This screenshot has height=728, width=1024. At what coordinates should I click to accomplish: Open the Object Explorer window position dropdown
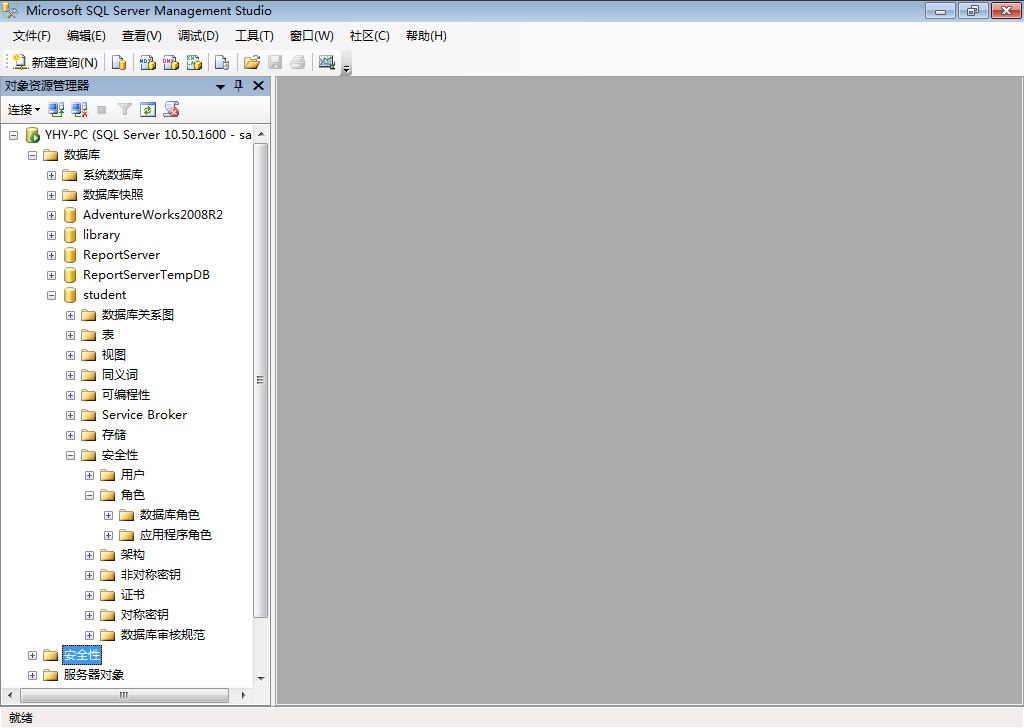[220, 86]
